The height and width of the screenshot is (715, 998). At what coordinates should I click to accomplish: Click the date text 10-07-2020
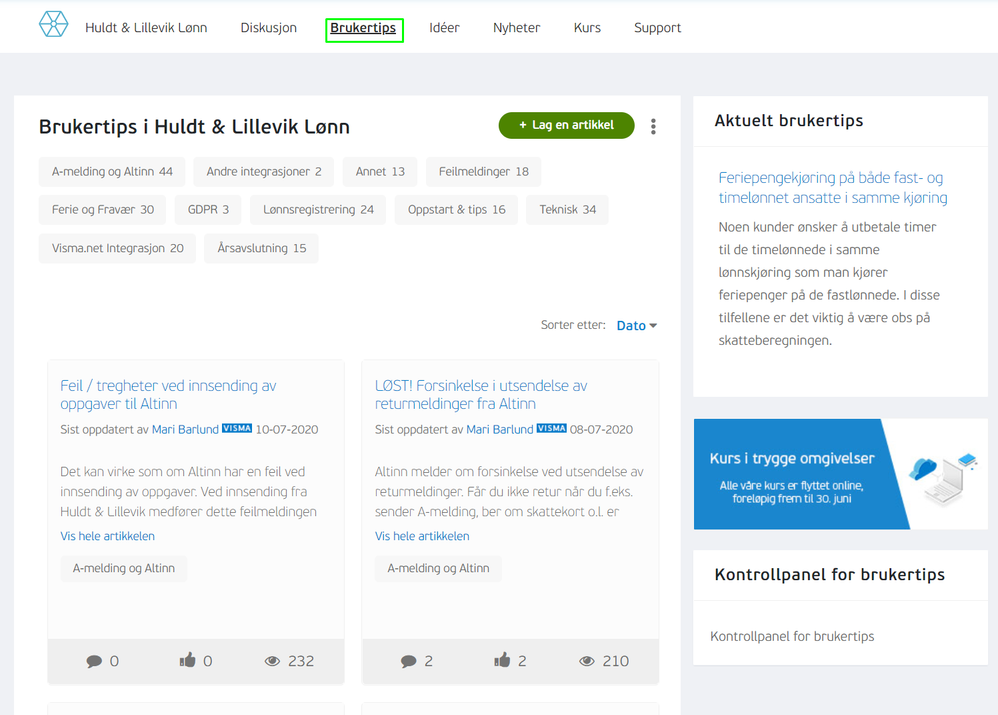287,429
